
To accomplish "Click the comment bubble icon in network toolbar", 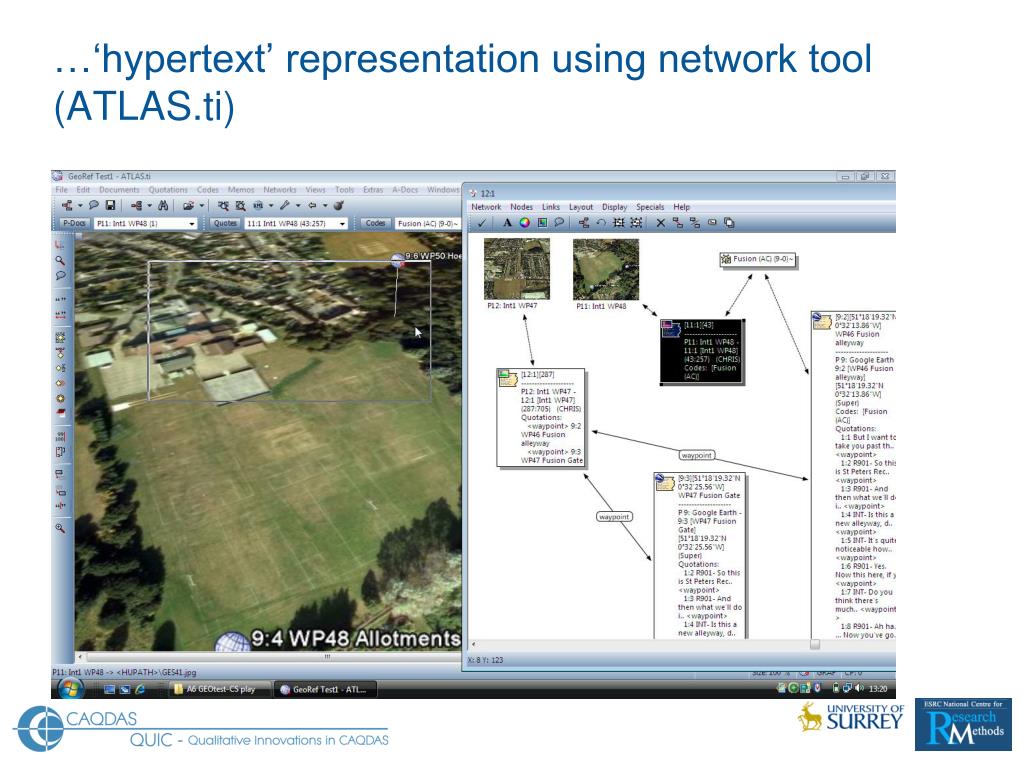I will click(559, 223).
